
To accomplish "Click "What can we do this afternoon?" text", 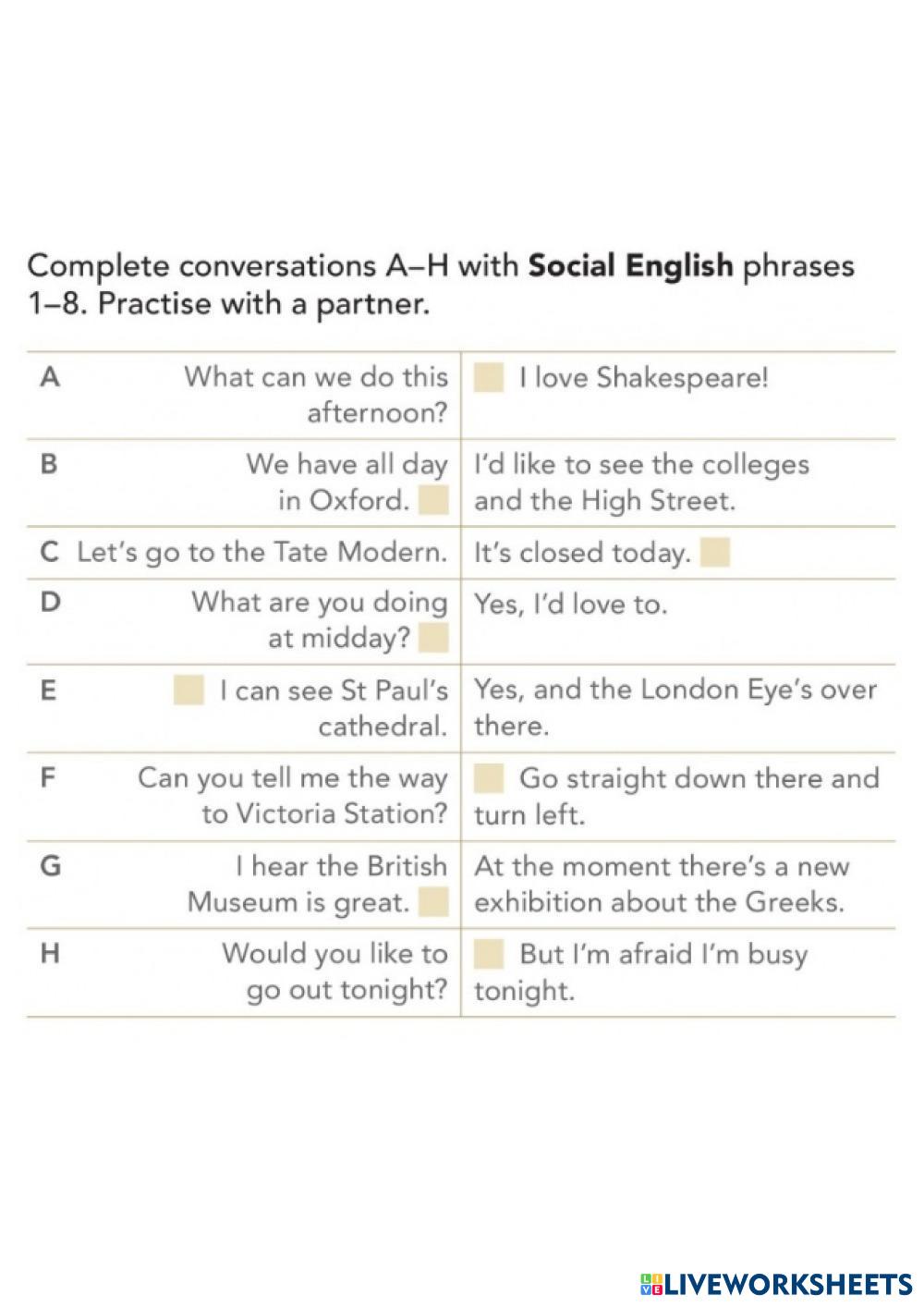I will click(x=316, y=395).
